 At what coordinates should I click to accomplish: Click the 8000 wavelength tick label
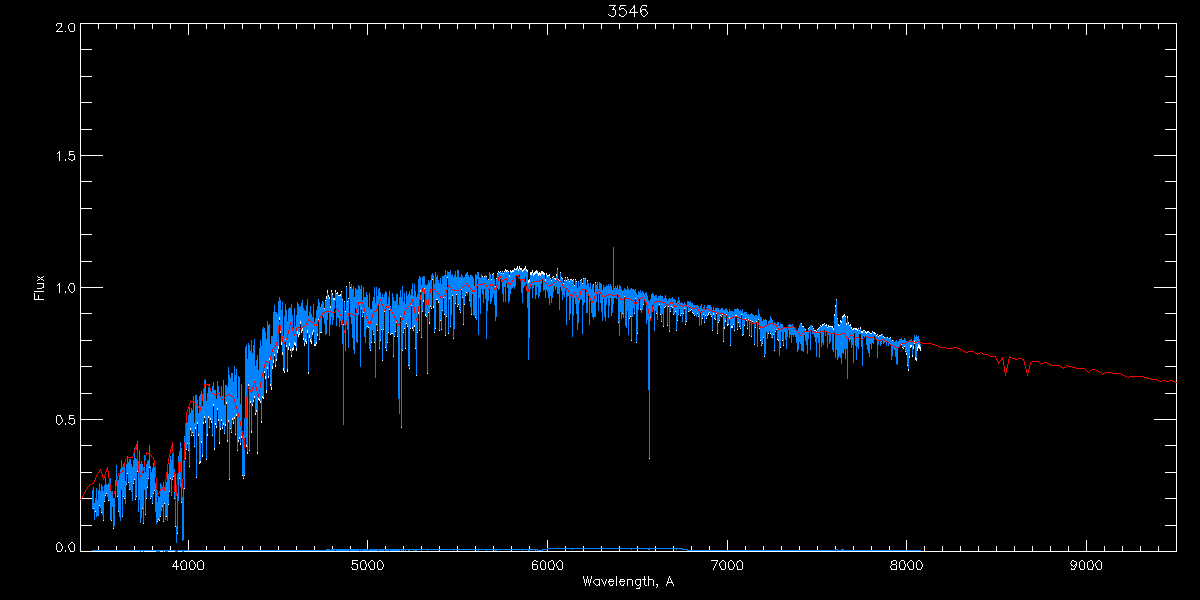906,565
